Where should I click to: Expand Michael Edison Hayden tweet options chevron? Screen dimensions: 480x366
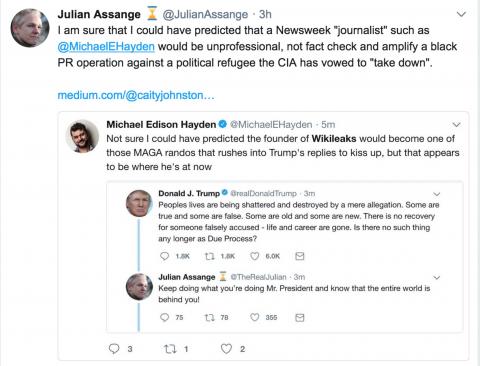(x=456, y=125)
